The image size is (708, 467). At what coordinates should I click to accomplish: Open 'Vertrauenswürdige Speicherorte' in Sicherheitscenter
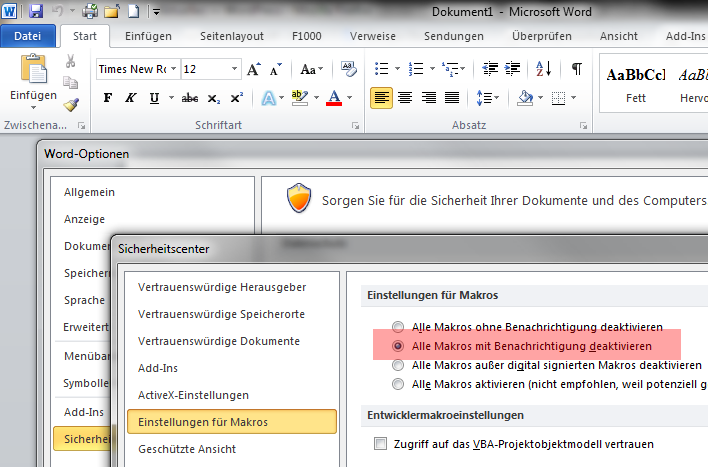coord(221,314)
